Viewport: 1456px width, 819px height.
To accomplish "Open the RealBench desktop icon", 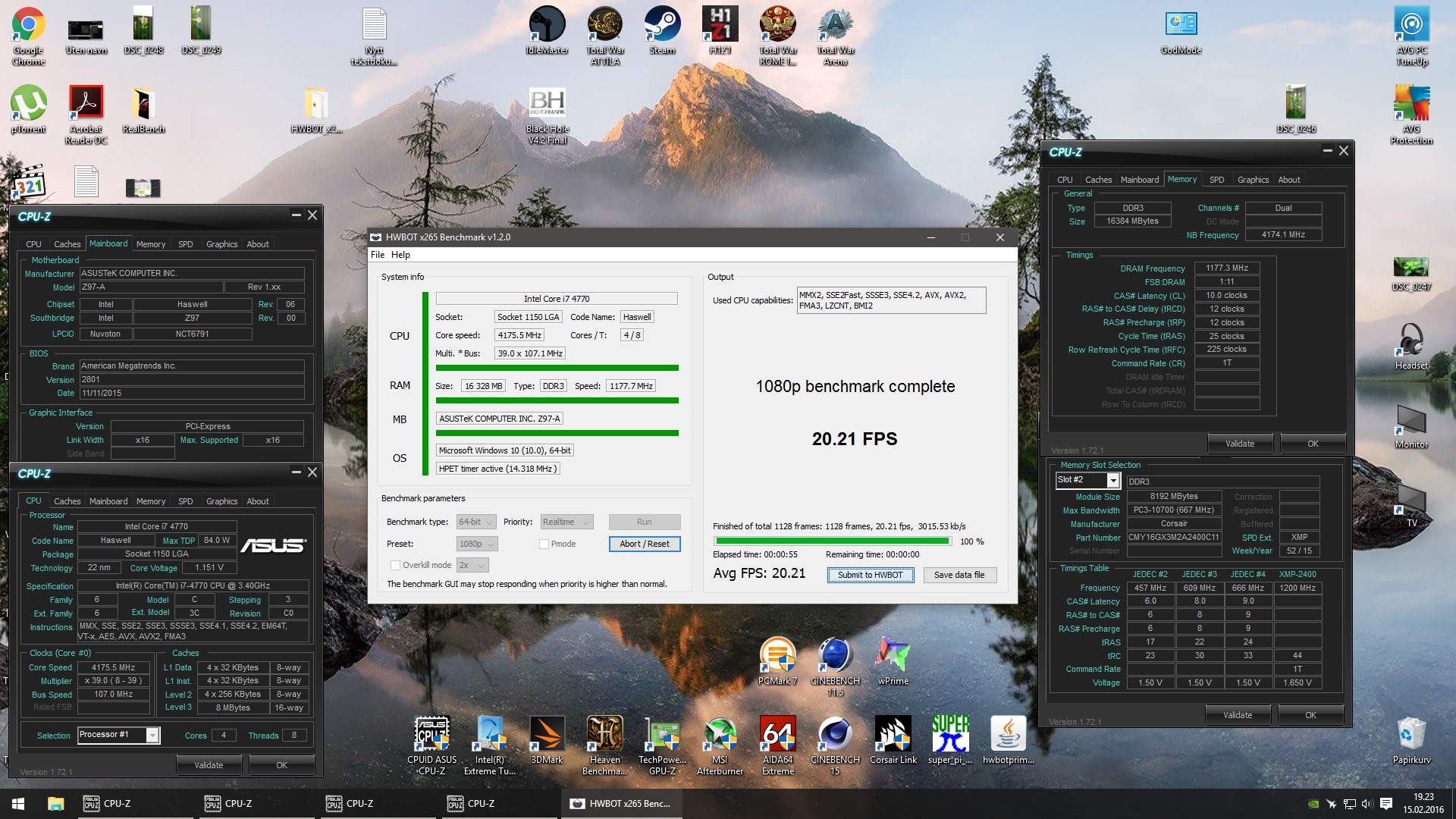I will 143,109.
